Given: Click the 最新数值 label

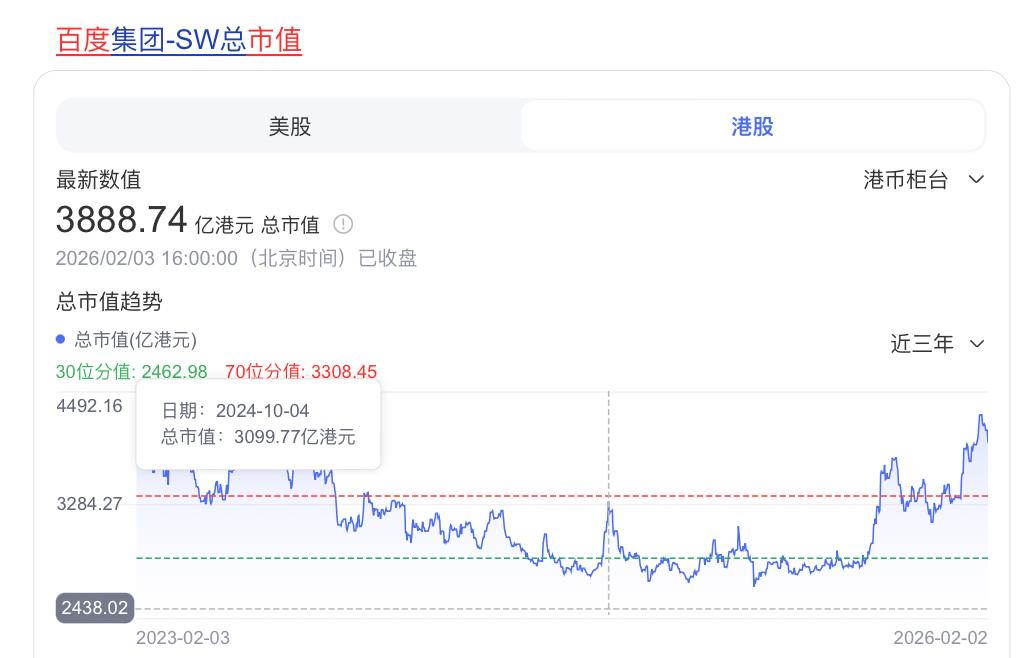Looking at the screenshot, I should point(99,179).
